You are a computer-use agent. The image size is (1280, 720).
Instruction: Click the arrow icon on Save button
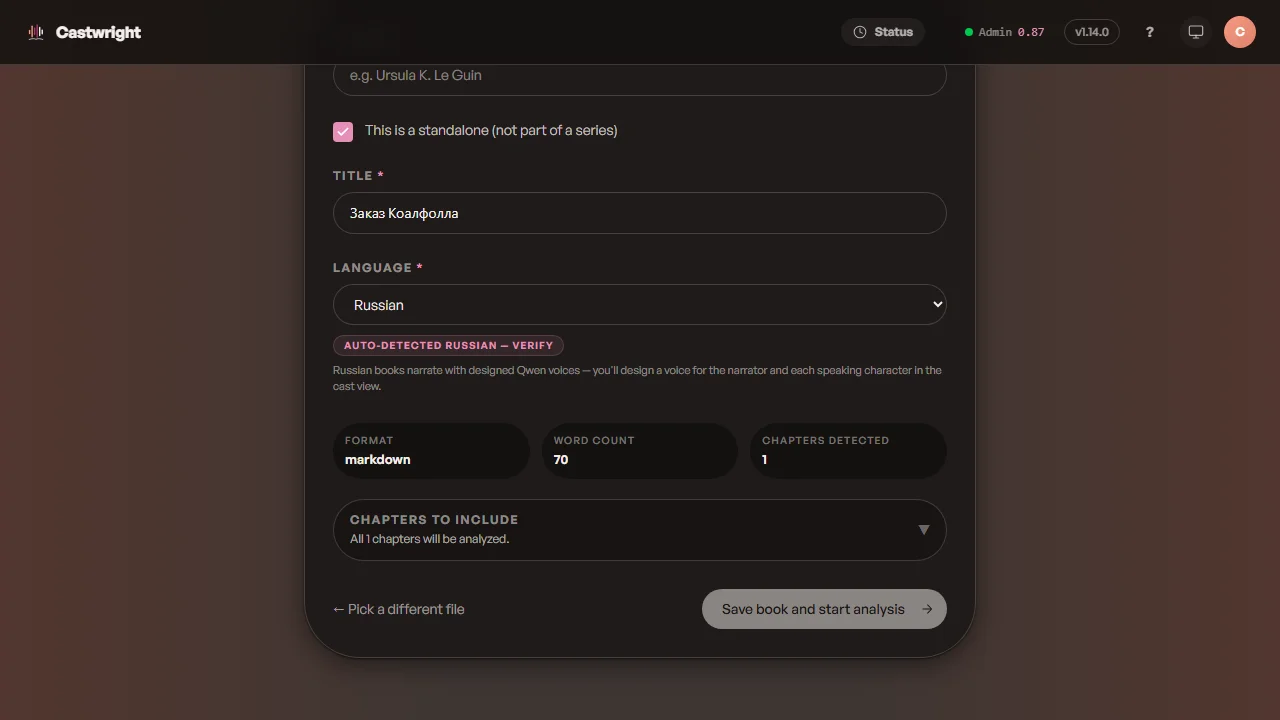click(927, 609)
